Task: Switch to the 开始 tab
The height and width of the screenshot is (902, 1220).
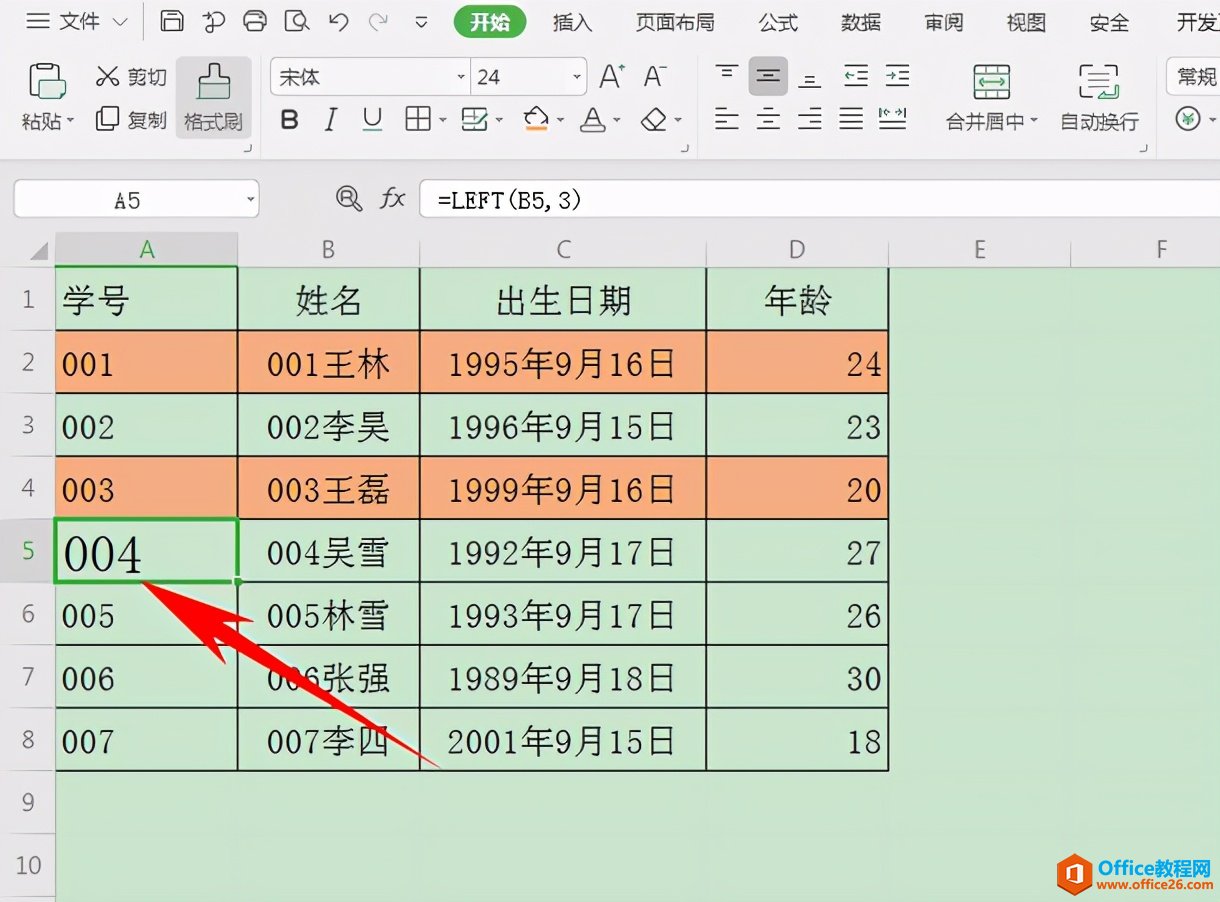Action: (490, 21)
